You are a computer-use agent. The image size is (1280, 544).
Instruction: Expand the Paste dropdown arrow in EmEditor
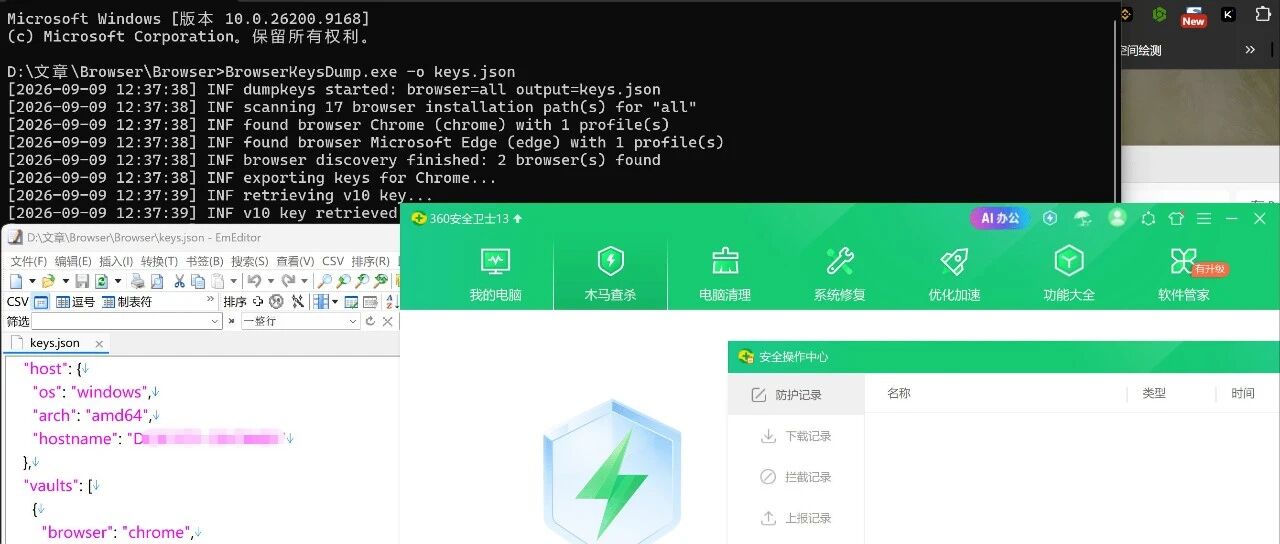coord(233,281)
